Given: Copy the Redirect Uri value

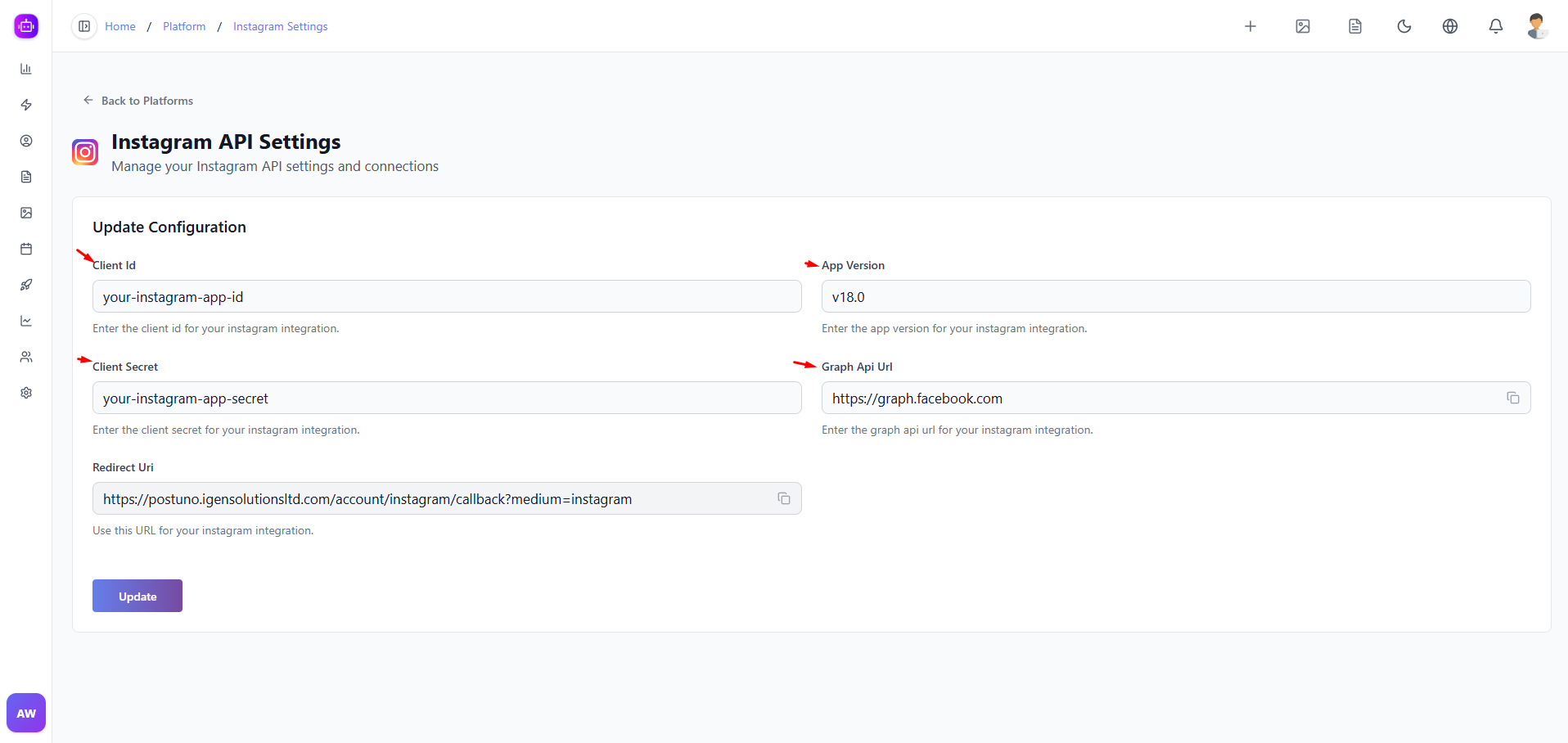Looking at the screenshot, I should pyautogui.click(x=783, y=498).
